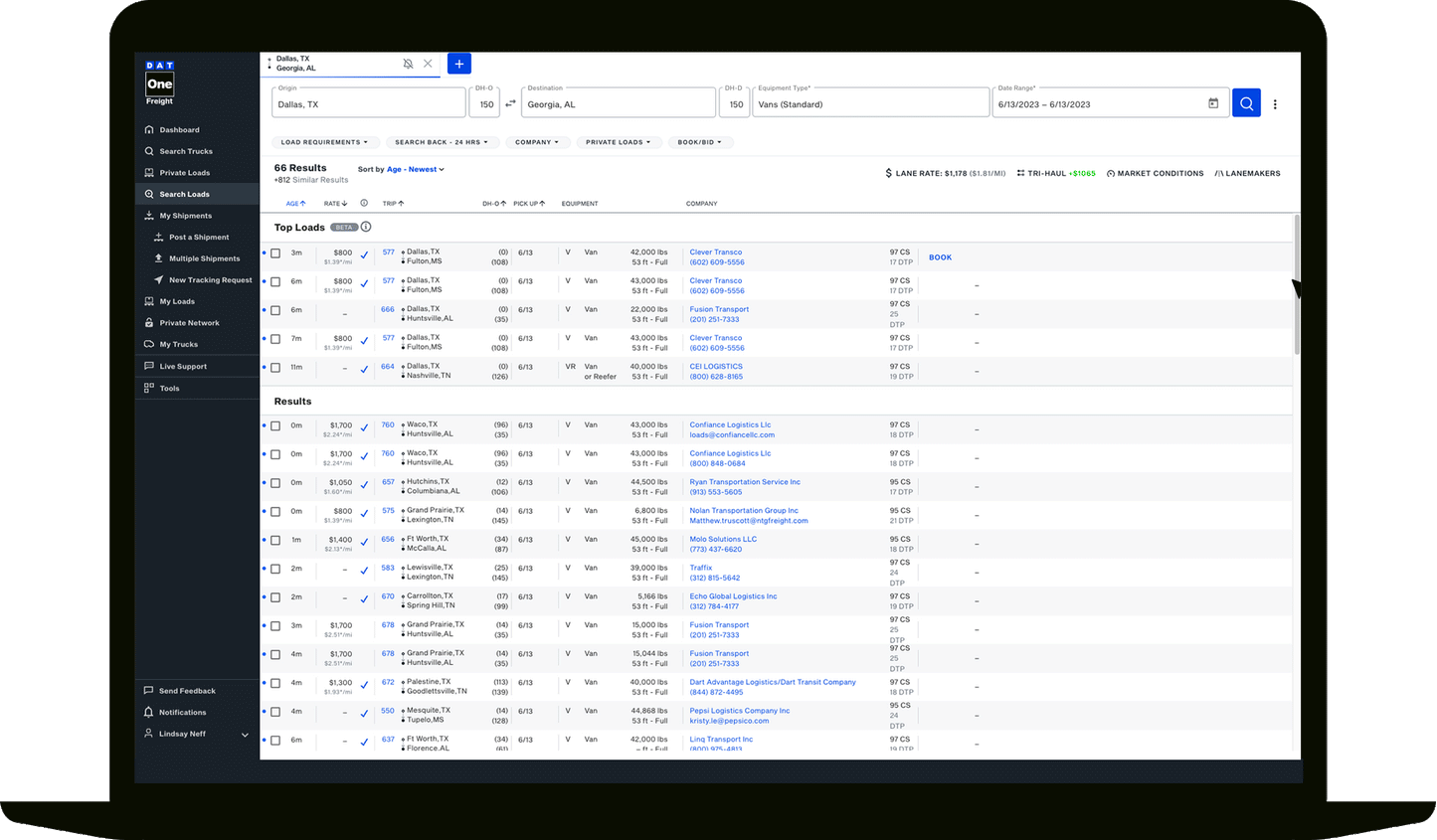The height and width of the screenshot is (840, 1437).
Task: Click the blue search magnifier icon
Action: [x=1246, y=102]
